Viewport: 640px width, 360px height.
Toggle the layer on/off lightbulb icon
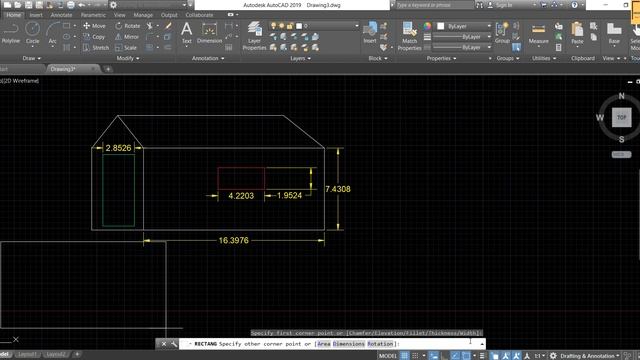tap(273, 26)
